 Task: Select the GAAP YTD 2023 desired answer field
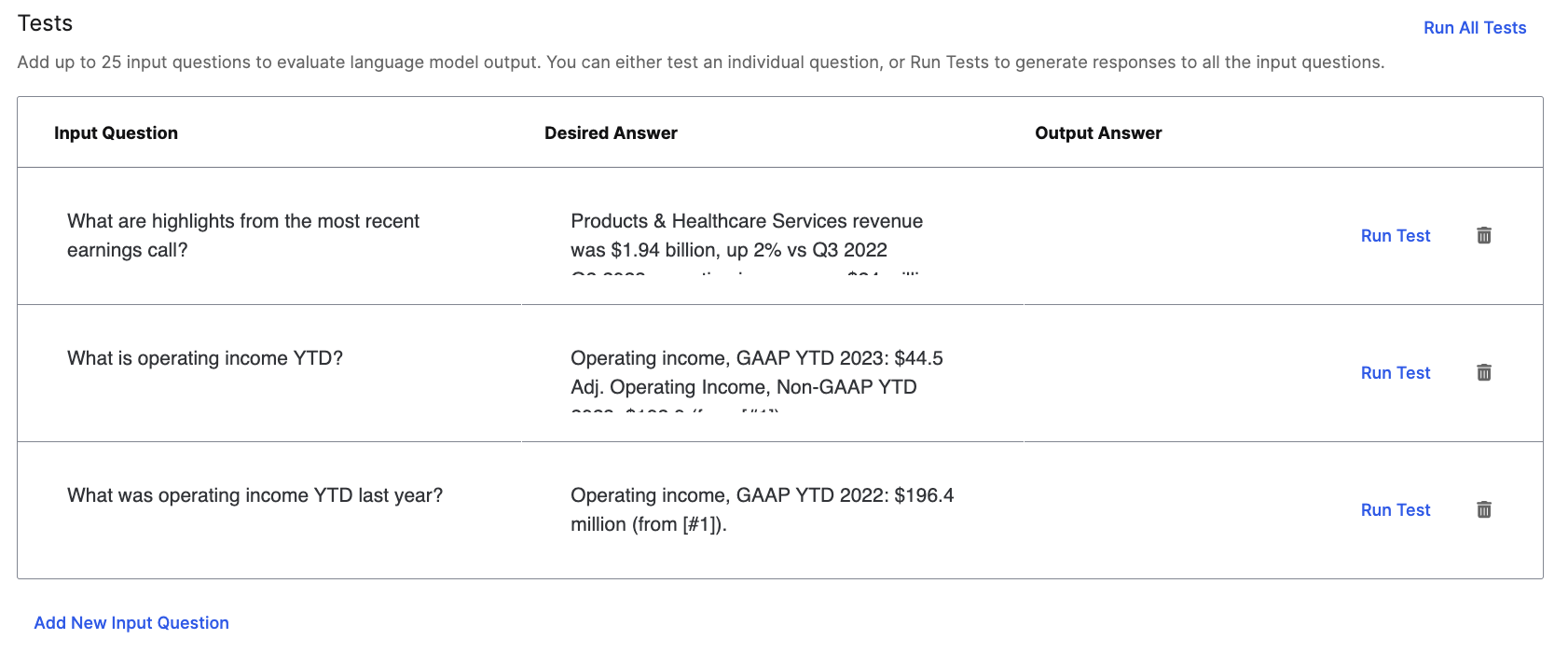tap(756, 373)
